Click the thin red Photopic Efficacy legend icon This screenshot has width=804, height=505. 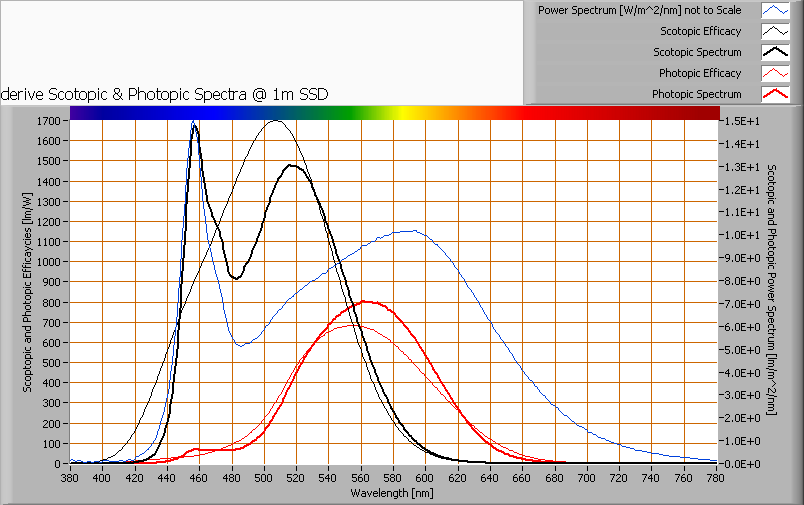tap(775, 73)
